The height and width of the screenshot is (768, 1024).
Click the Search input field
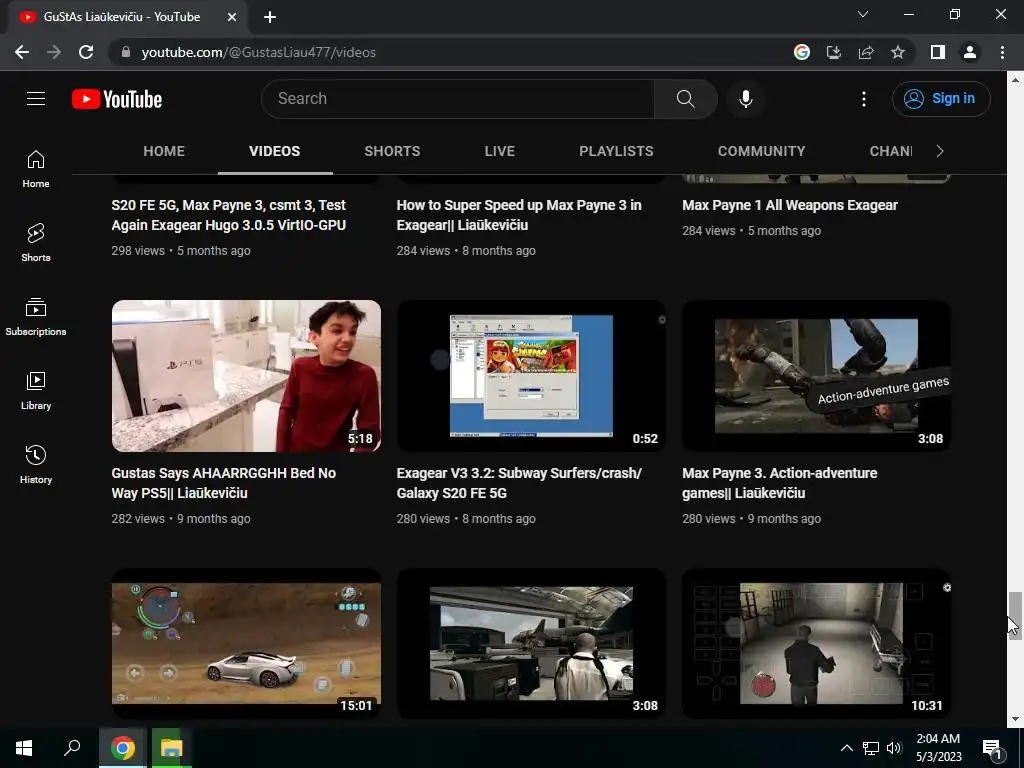[458, 99]
